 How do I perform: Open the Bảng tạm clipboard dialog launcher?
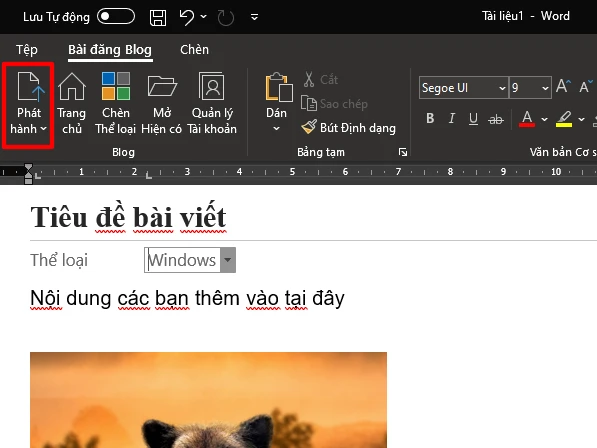402,152
